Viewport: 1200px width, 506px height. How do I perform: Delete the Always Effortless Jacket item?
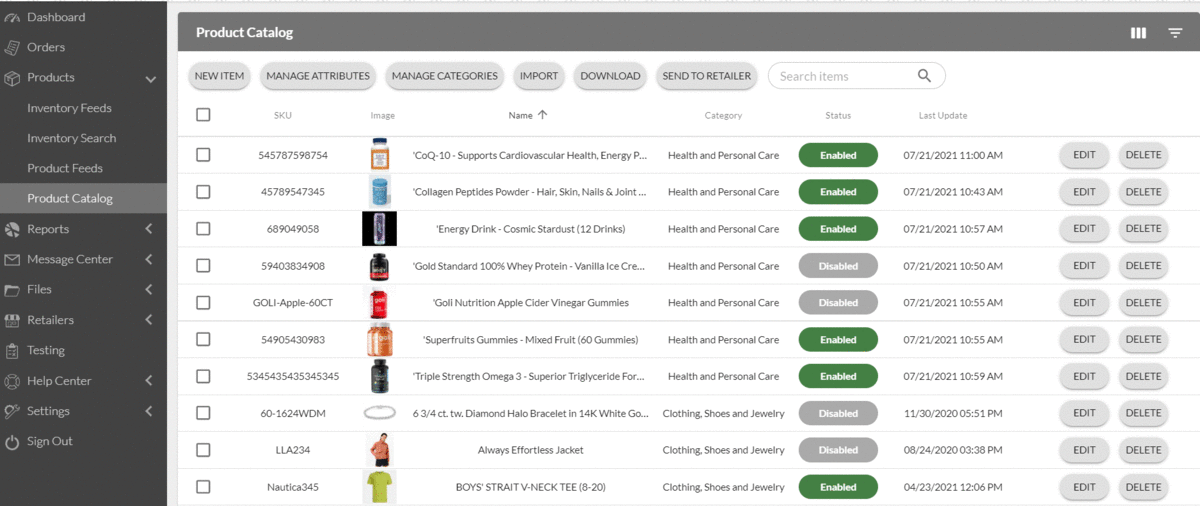[x=1143, y=450]
